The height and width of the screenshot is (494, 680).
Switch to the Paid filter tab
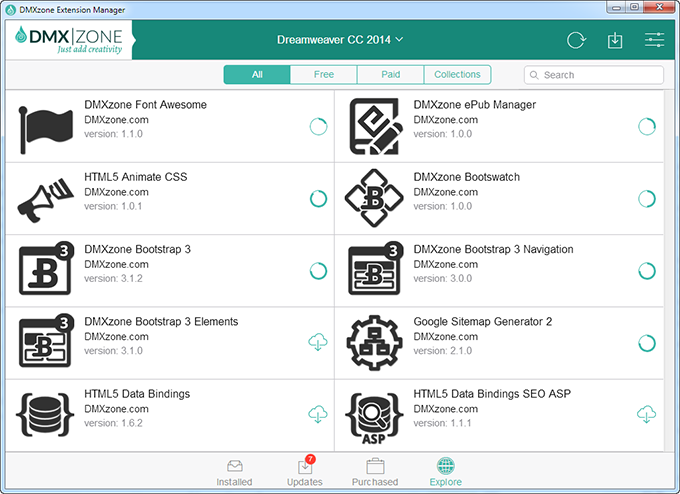point(390,75)
